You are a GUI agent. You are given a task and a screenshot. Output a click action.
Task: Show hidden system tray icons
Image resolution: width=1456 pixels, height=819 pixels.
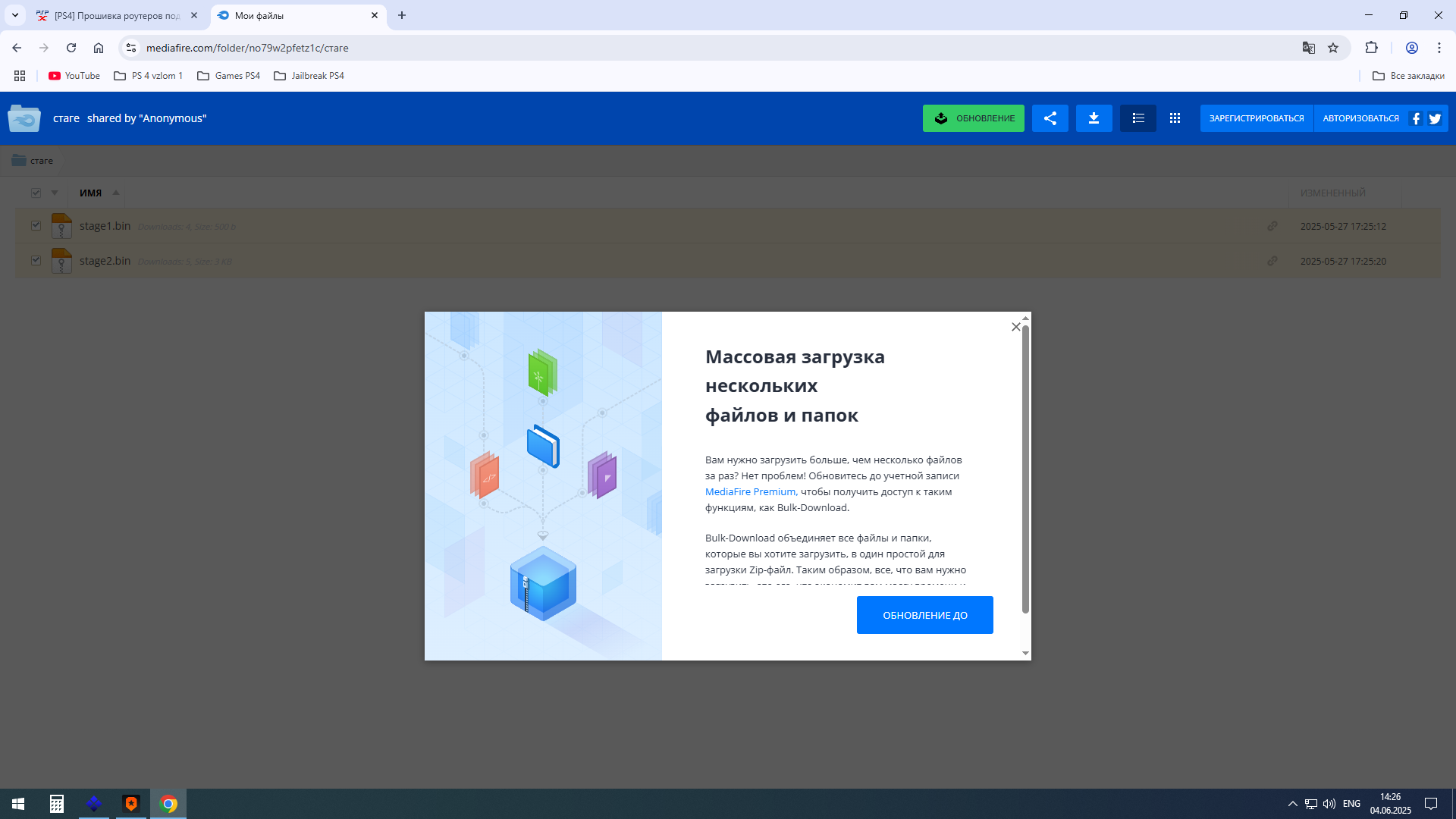pyautogui.click(x=1292, y=804)
